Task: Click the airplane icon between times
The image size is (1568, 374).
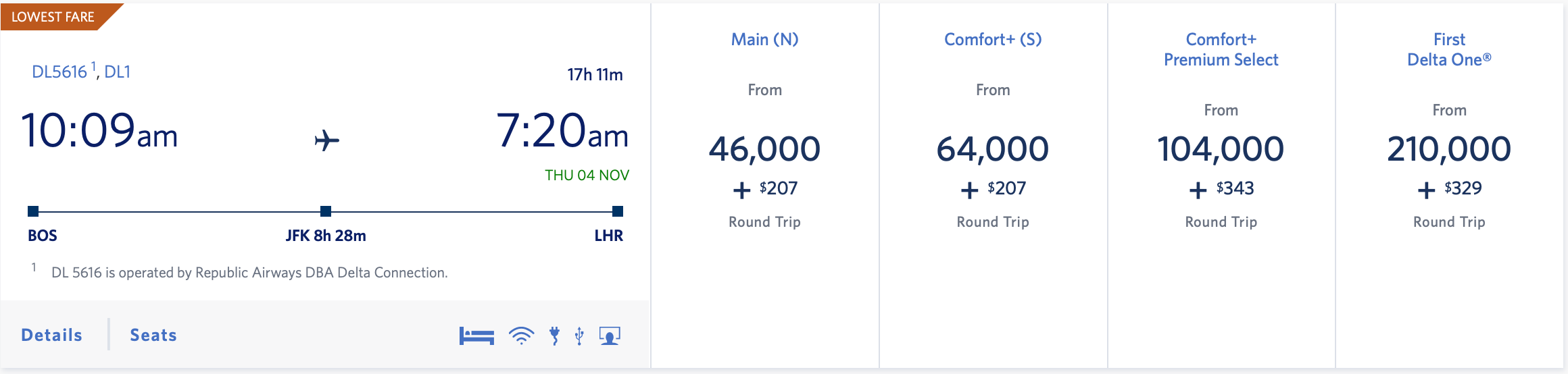Action: (327, 140)
